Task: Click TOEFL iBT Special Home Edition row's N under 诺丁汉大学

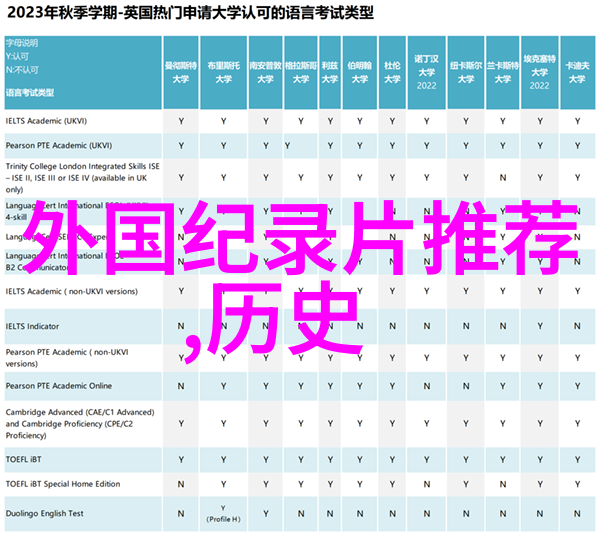Action: click(426, 485)
